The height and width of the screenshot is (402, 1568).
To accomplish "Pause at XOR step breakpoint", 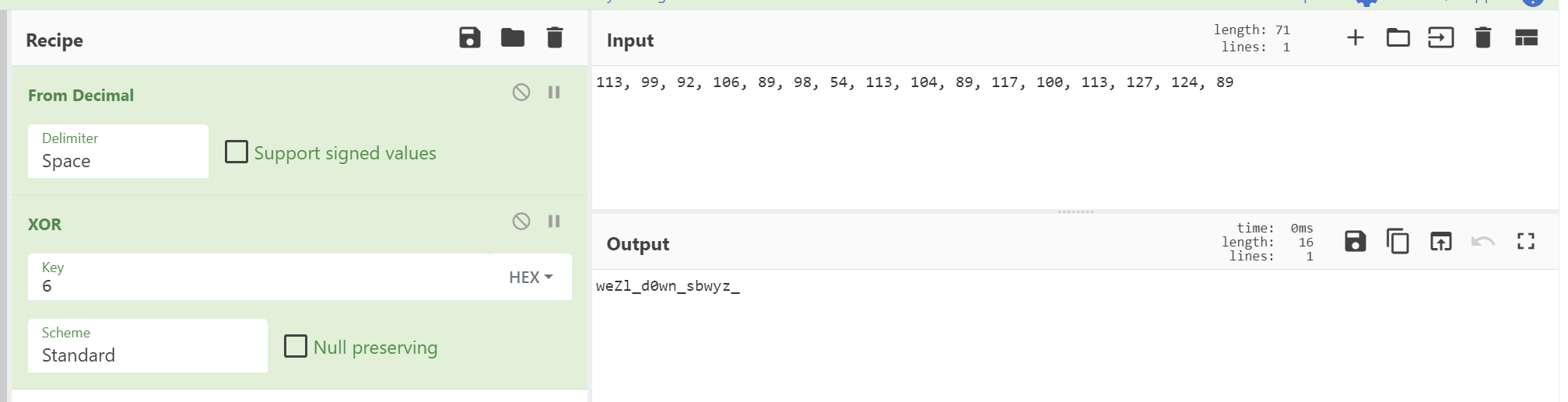I will point(554,222).
